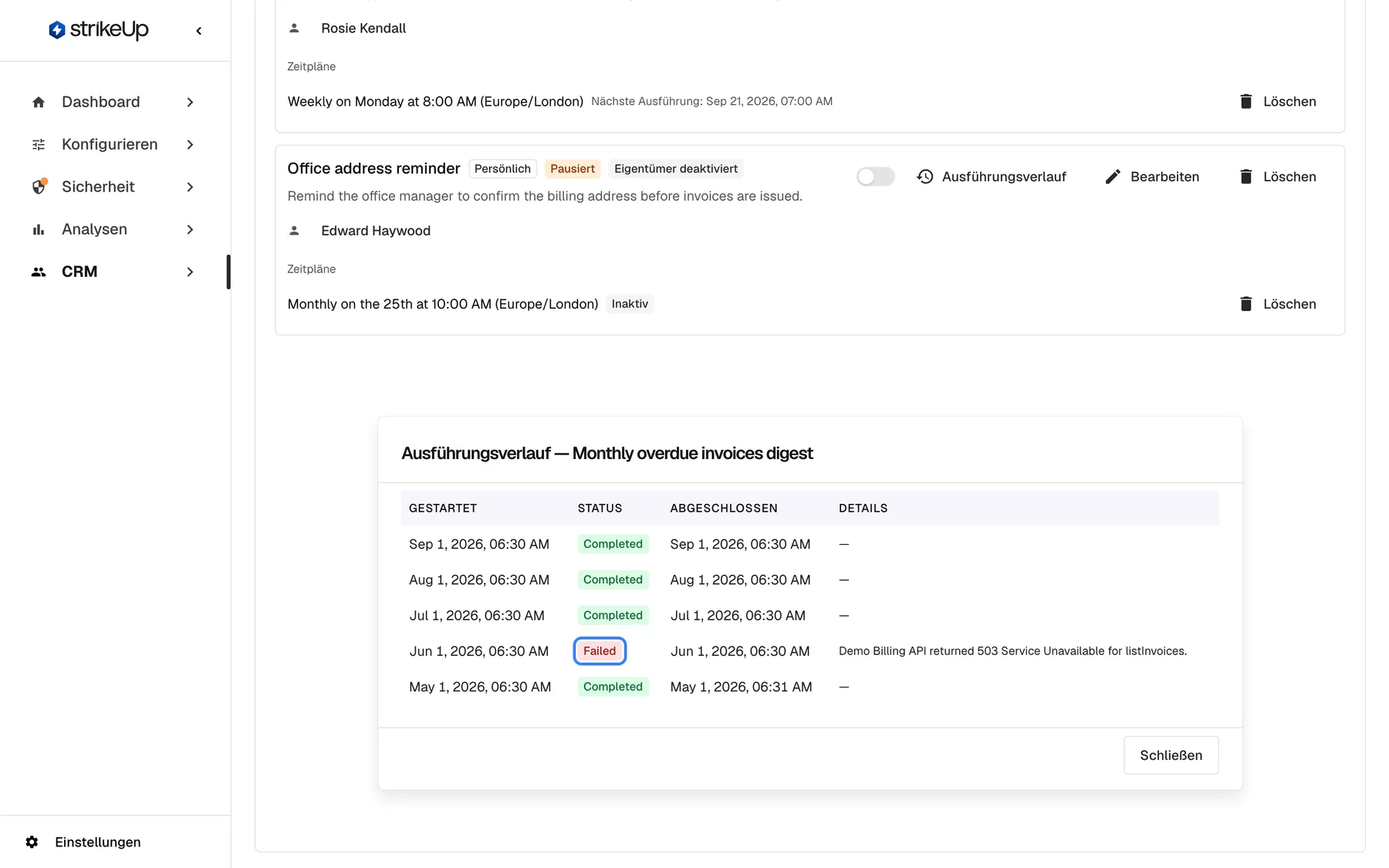Click the Persönlich tag

coord(502,169)
